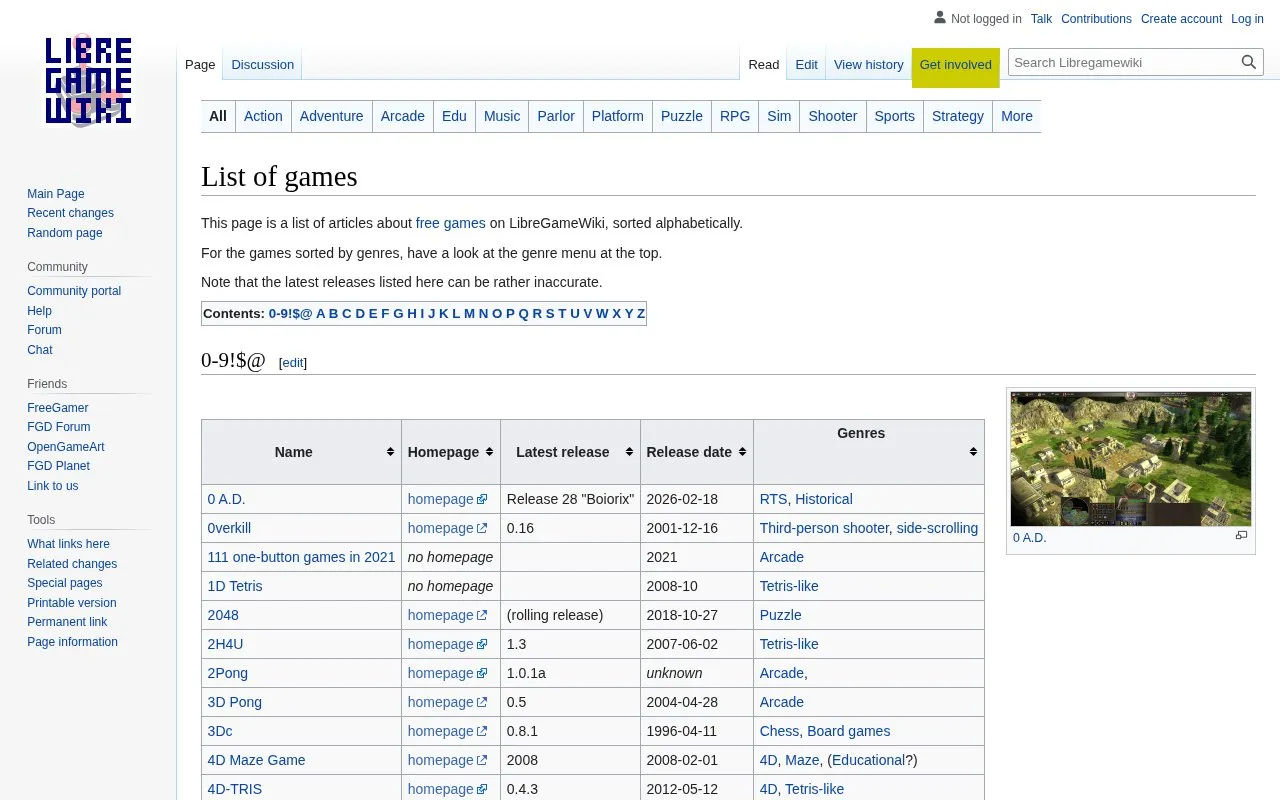1280x800 pixels.
Task: Click the search magnifier icon
Action: (1249, 62)
